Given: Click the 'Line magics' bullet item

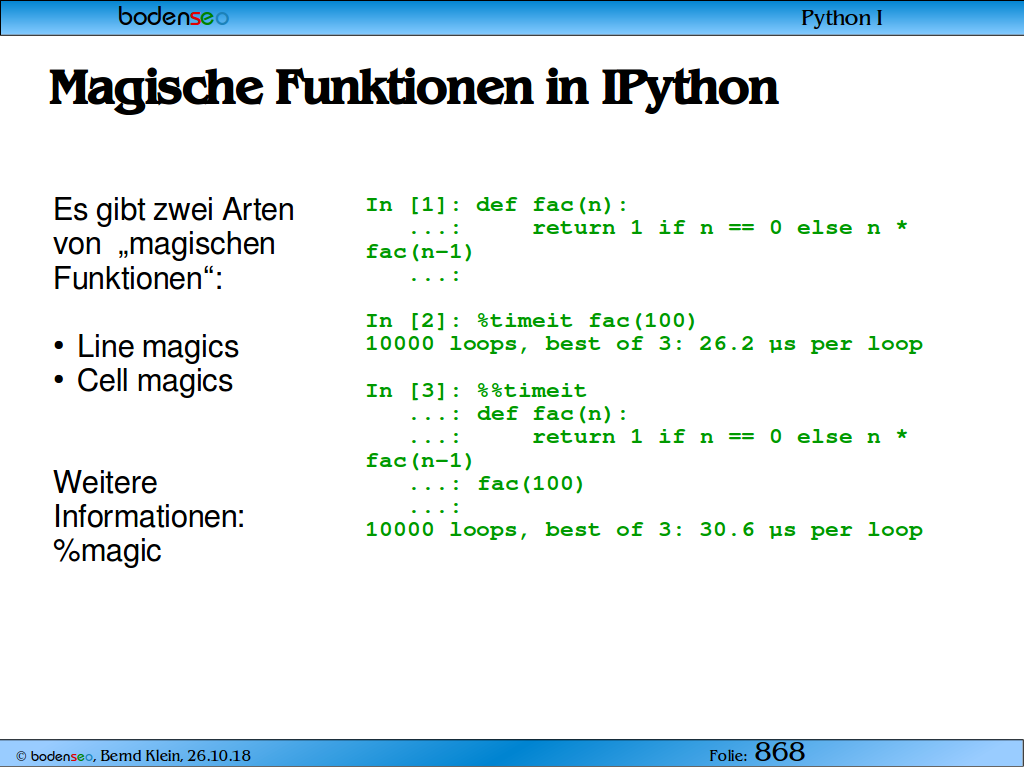Looking at the screenshot, I should point(157,346).
